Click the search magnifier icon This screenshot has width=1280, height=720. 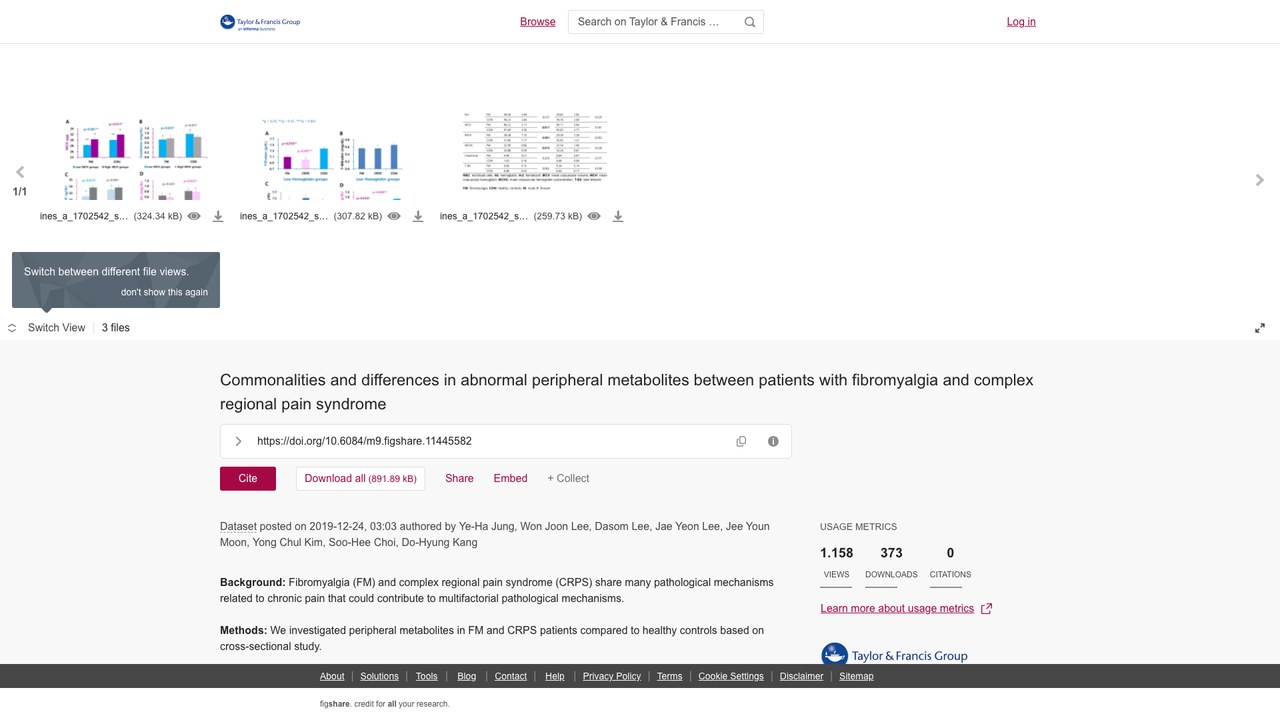[750, 22]
